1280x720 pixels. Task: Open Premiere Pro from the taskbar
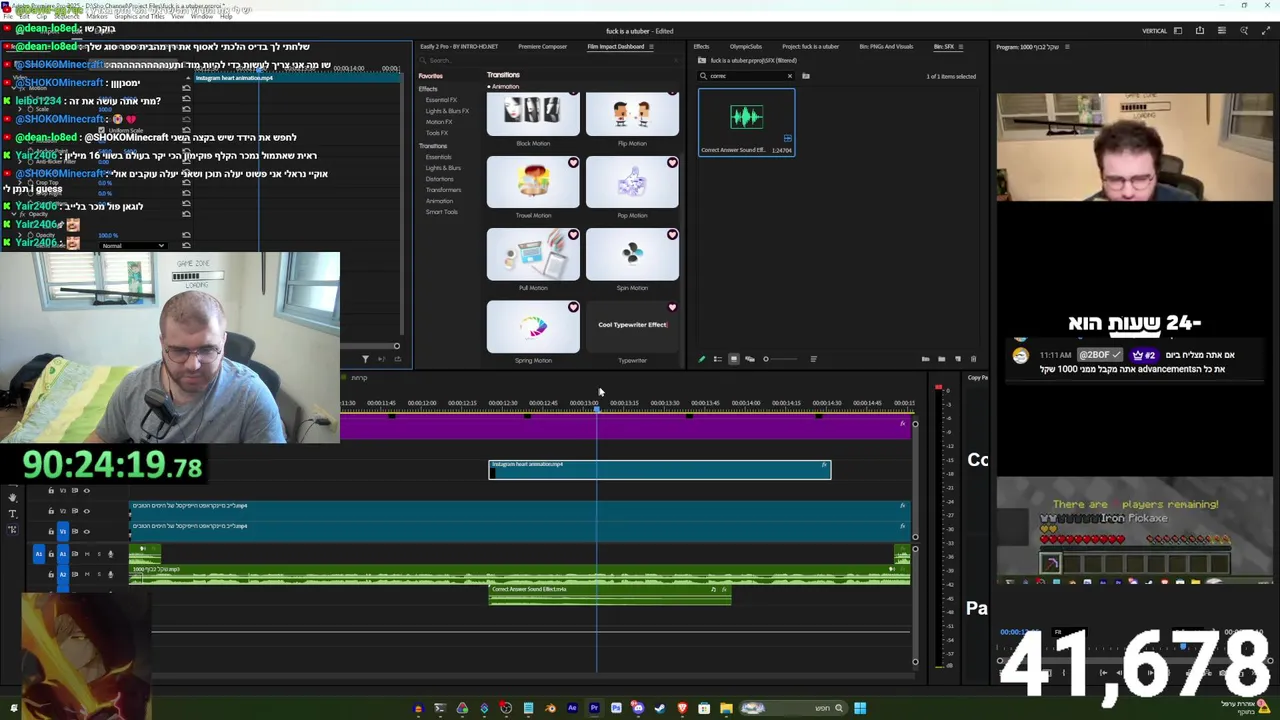click(594, 708)
